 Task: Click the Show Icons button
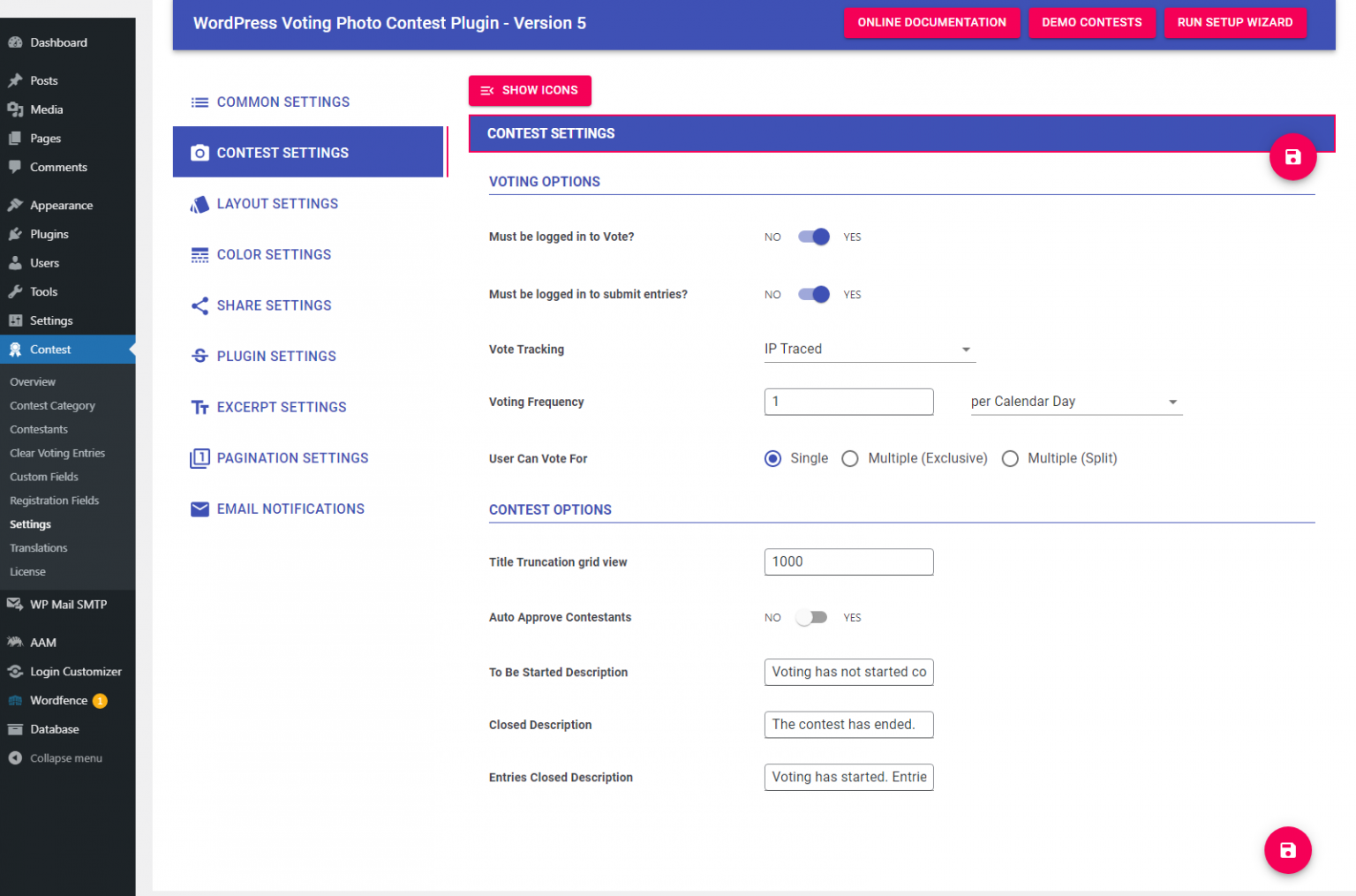530,90
